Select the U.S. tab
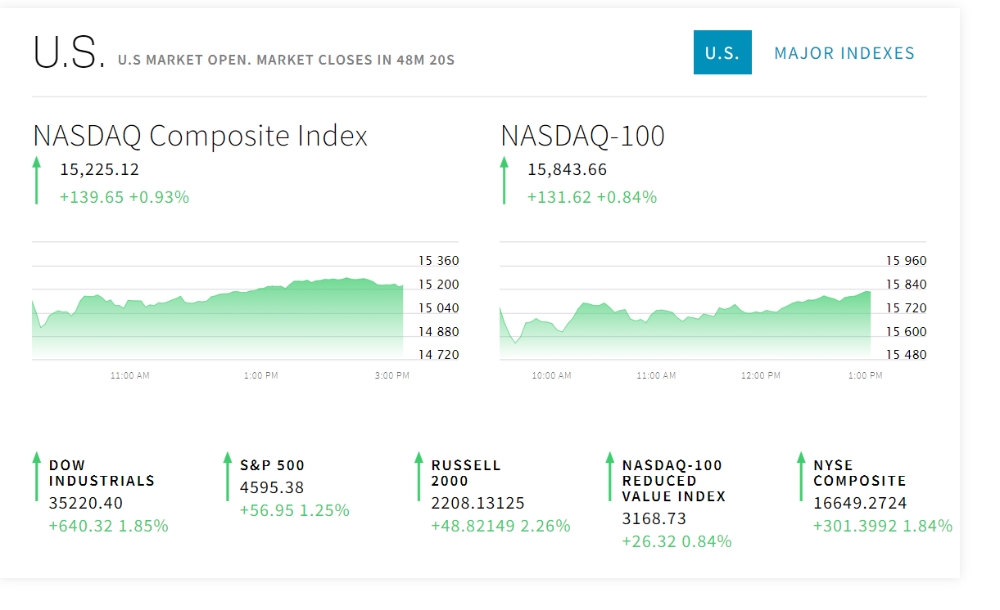This screenshot has width=1000, height=610. point(723,52)
